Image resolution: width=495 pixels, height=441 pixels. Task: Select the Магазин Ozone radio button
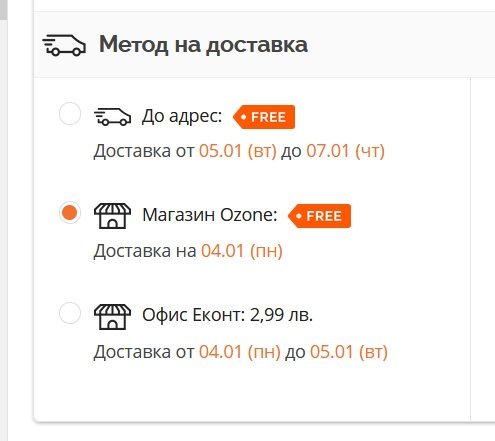click(70, 213)
